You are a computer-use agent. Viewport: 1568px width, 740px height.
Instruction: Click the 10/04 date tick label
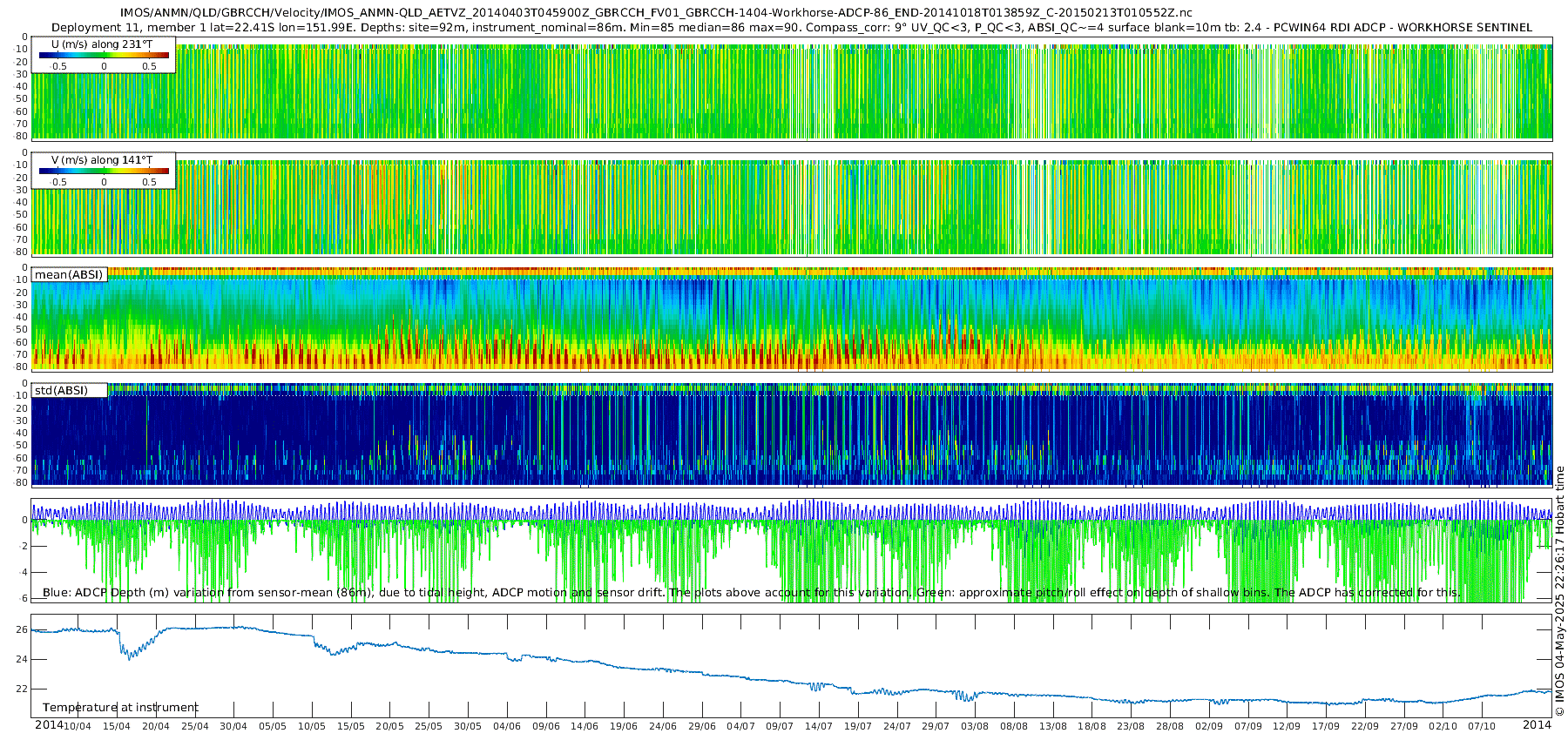[78, 726]
